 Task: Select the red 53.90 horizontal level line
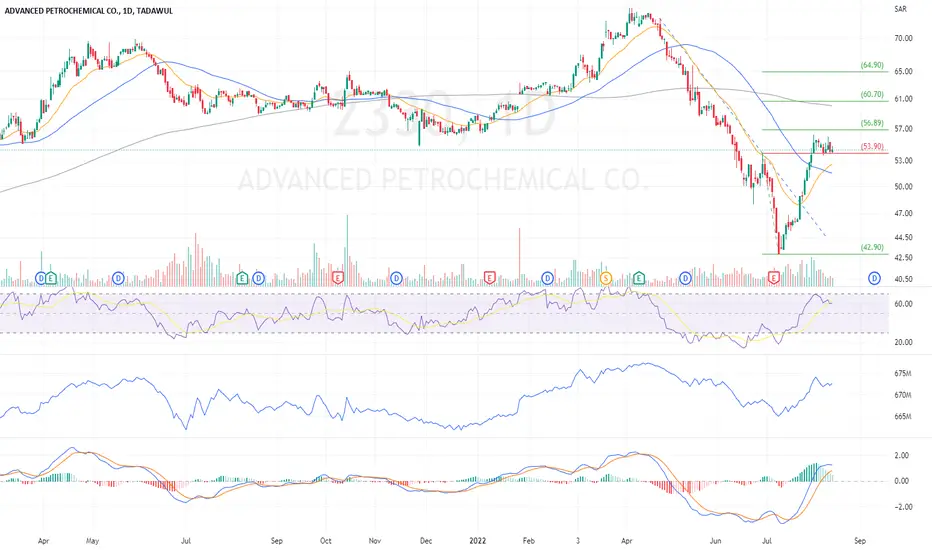[x=825, y=153]
